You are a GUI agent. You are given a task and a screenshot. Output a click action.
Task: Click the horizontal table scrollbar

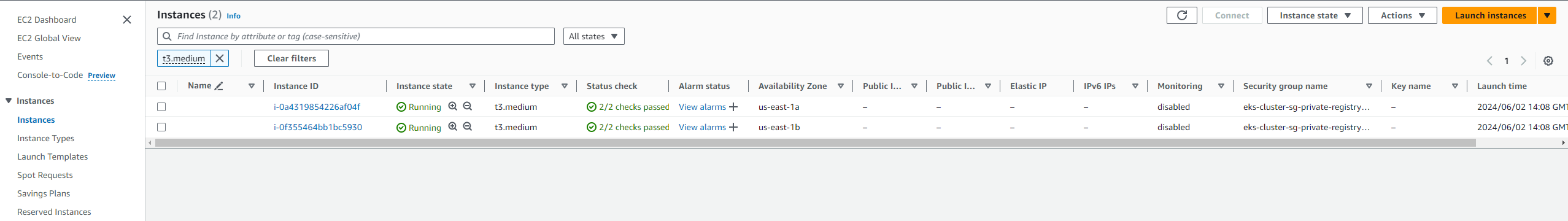click(815, 142)
